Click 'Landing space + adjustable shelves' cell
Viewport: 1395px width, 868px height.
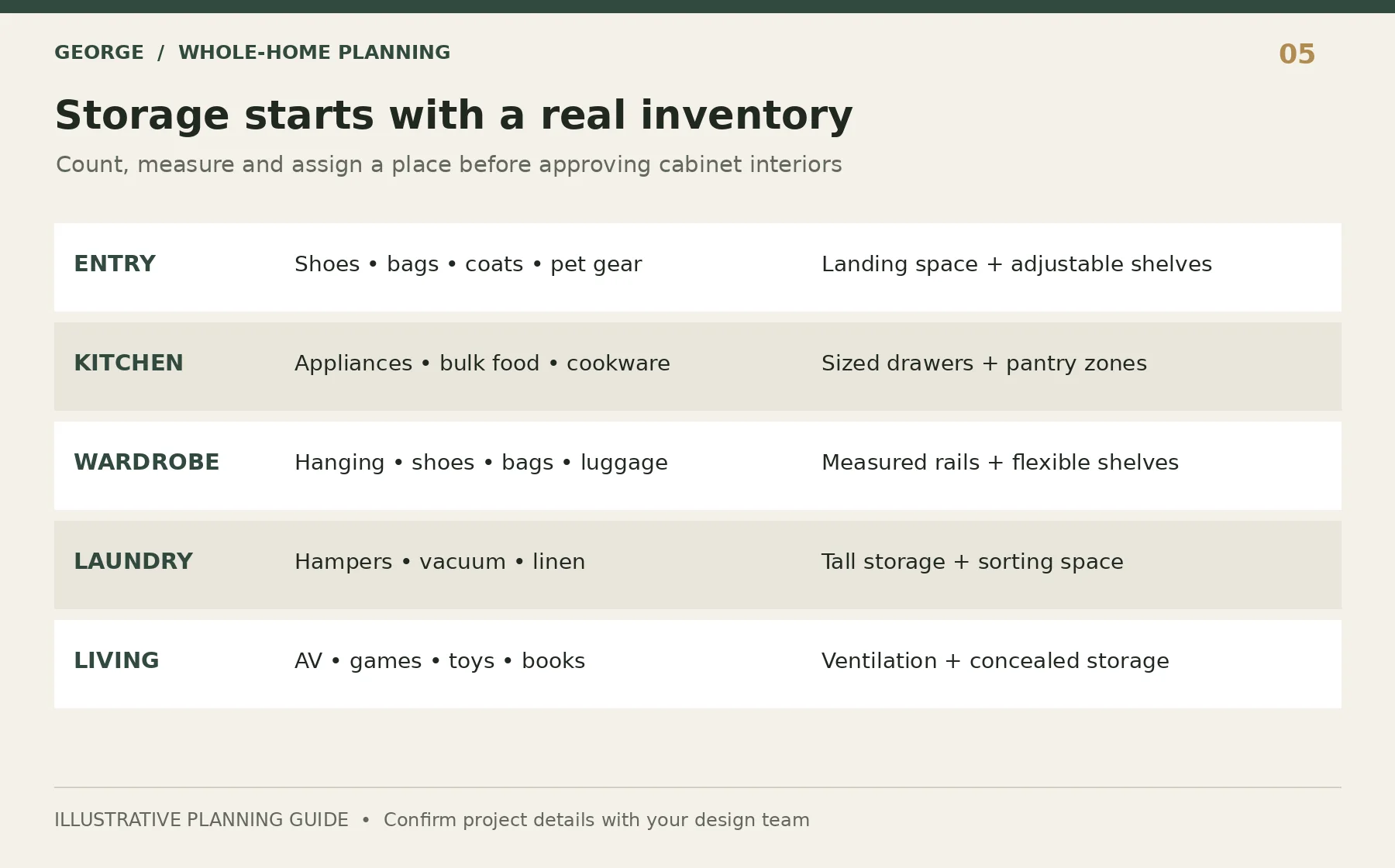(1017, 264)
